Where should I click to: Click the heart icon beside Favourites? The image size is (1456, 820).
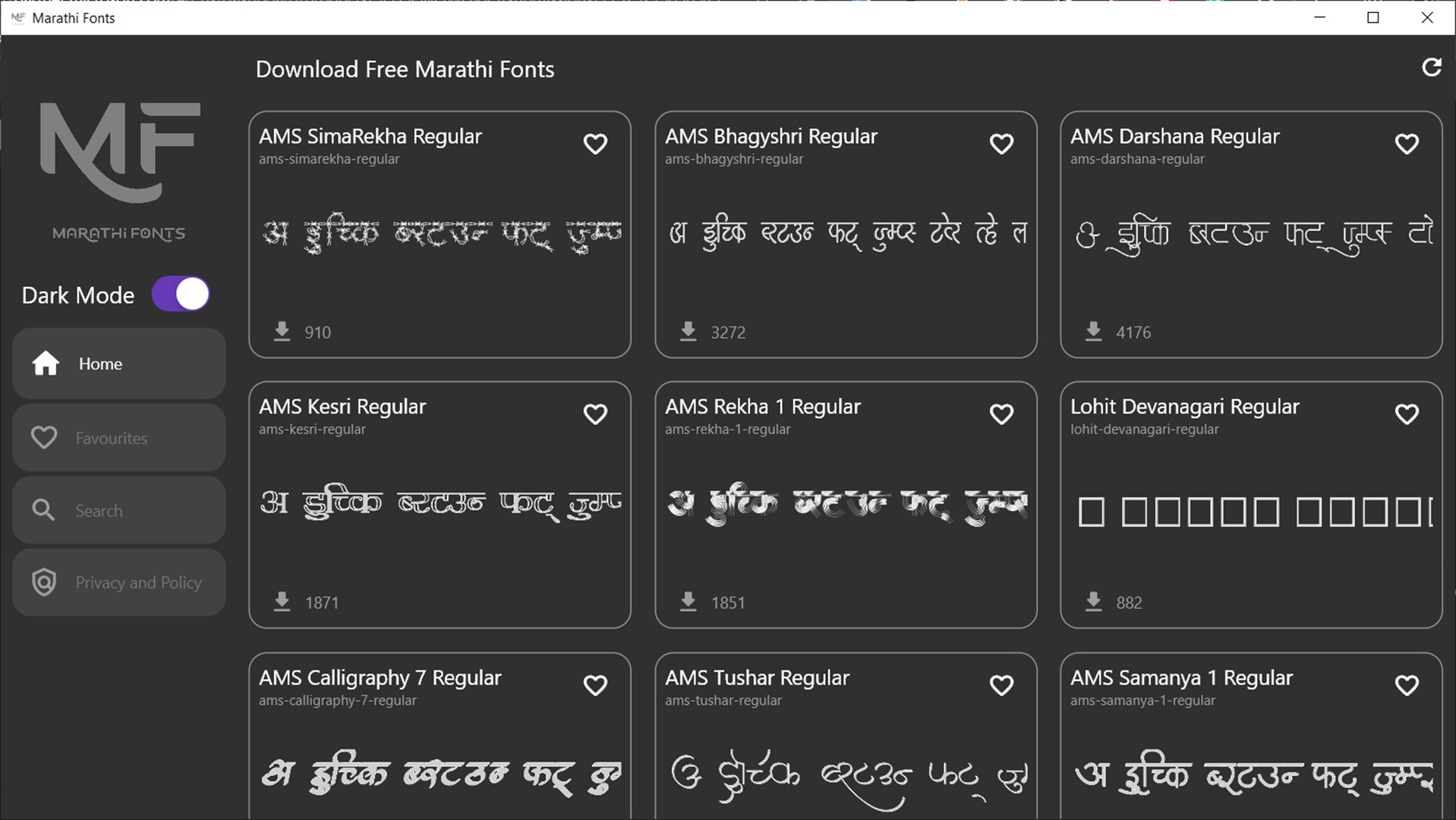[44, 437]
